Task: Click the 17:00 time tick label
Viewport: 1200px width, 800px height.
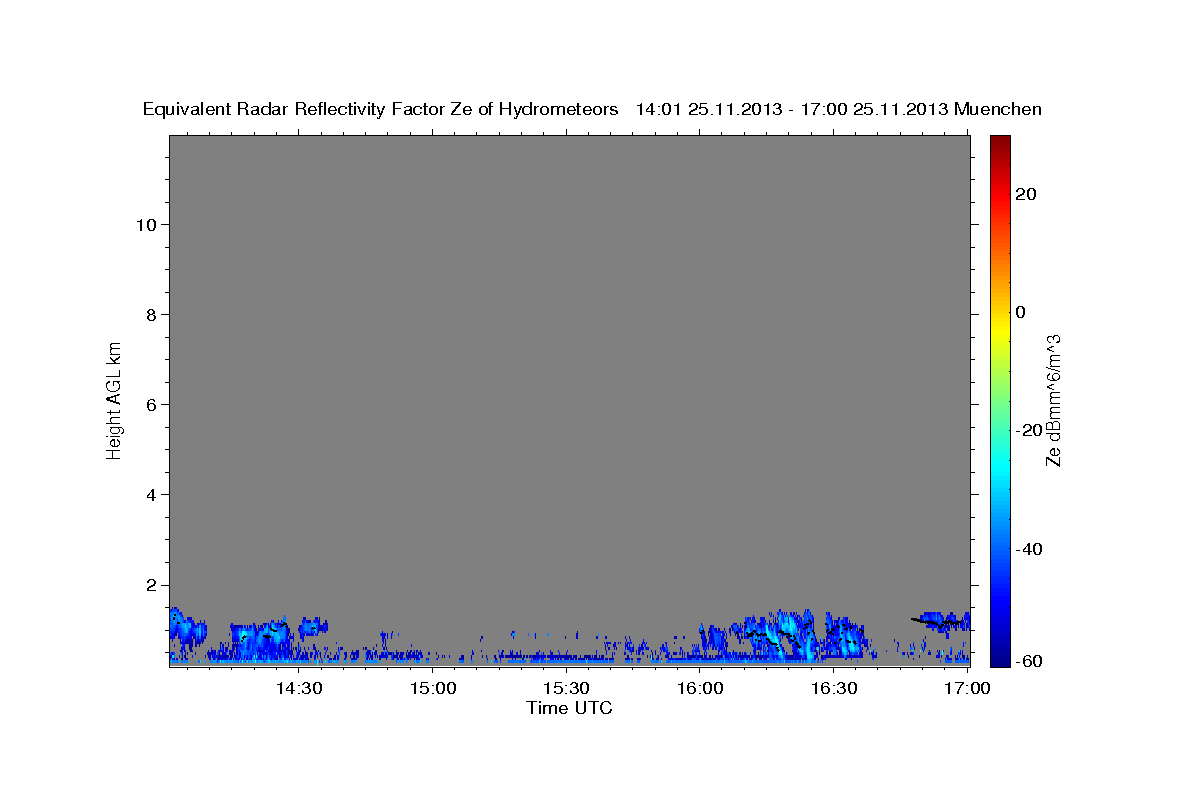Action: [x=967, y=689]
